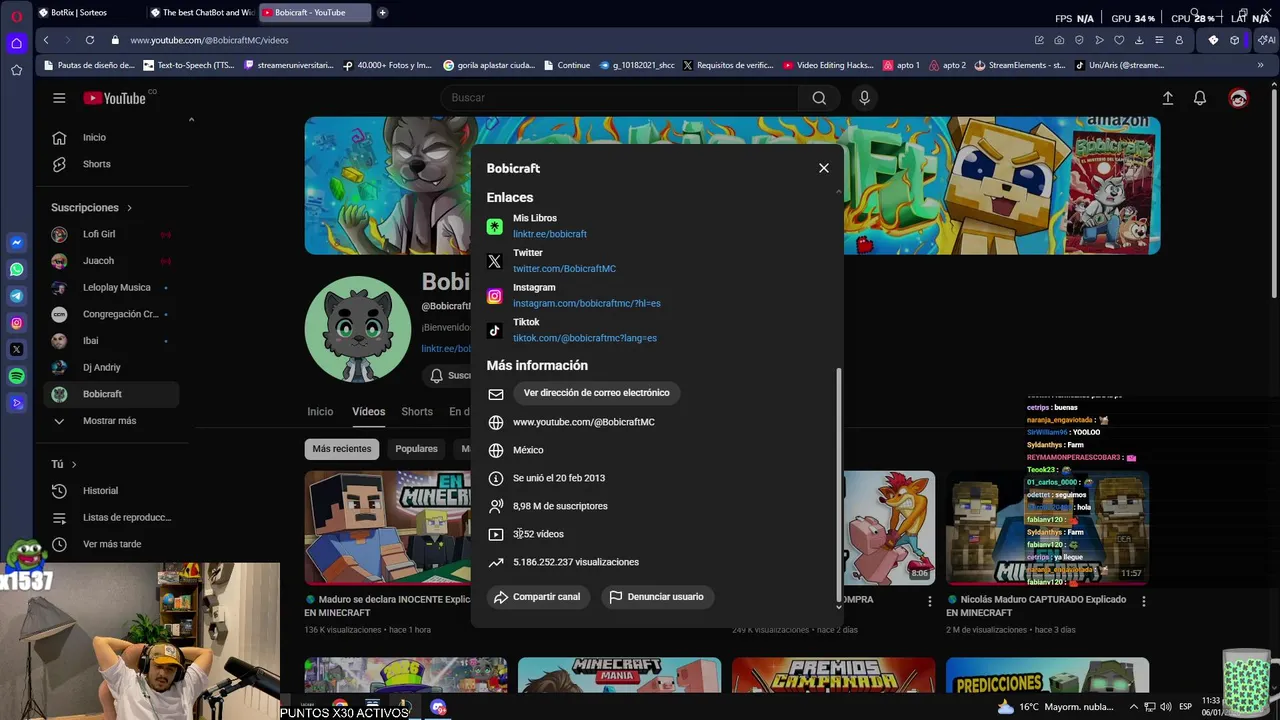Viewport: 1280px width, 720px height.
Task: Click the YouTube logo
Action: [116, 98]
